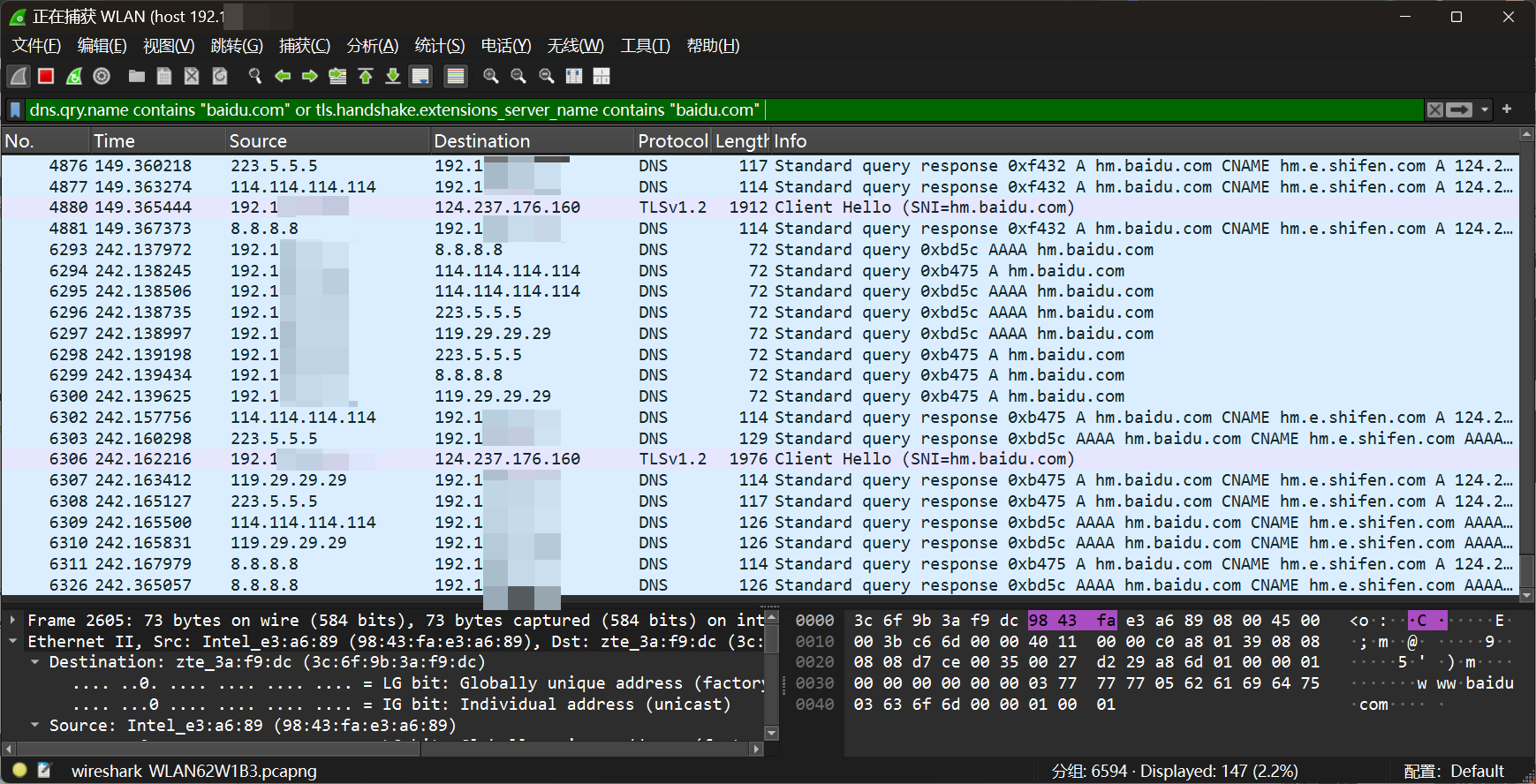Viewport: 1536px width, 784px height.
Task: Reload this capture file
Action: (x=220, y=76)
